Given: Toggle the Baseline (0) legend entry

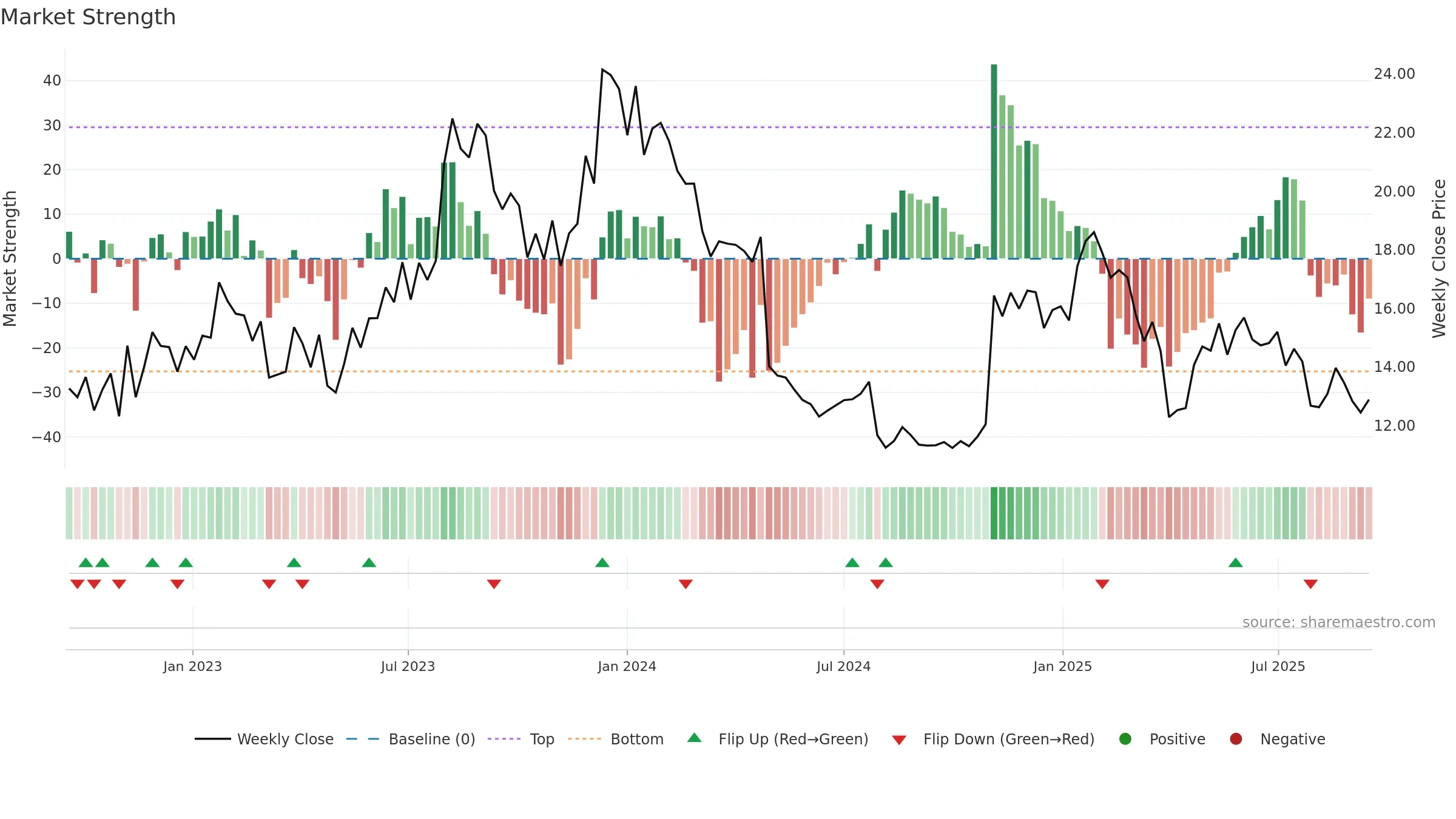Looking at the screenshot, I should pos(411,739).
